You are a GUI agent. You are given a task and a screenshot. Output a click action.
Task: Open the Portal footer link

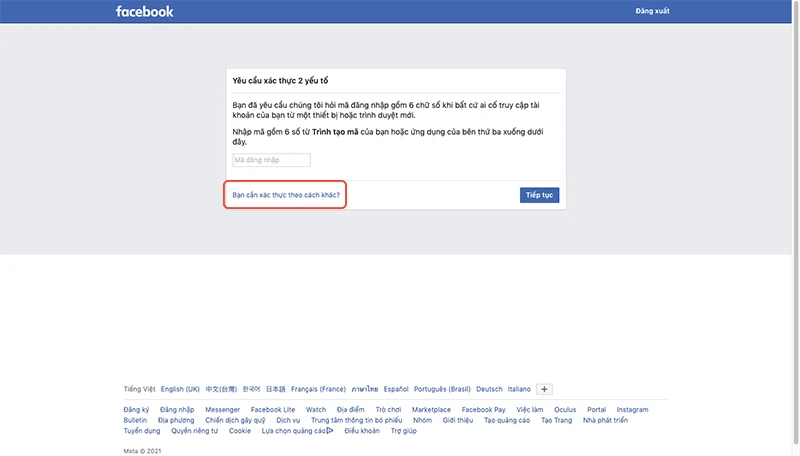click(596, 410)
